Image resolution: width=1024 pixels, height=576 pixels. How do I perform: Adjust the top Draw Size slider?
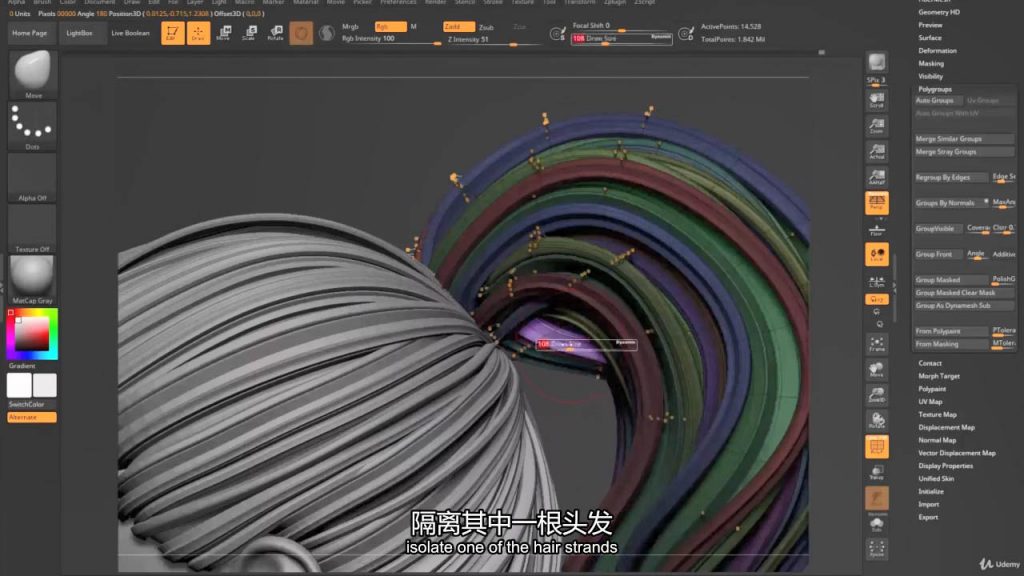(x=622, y=39)
